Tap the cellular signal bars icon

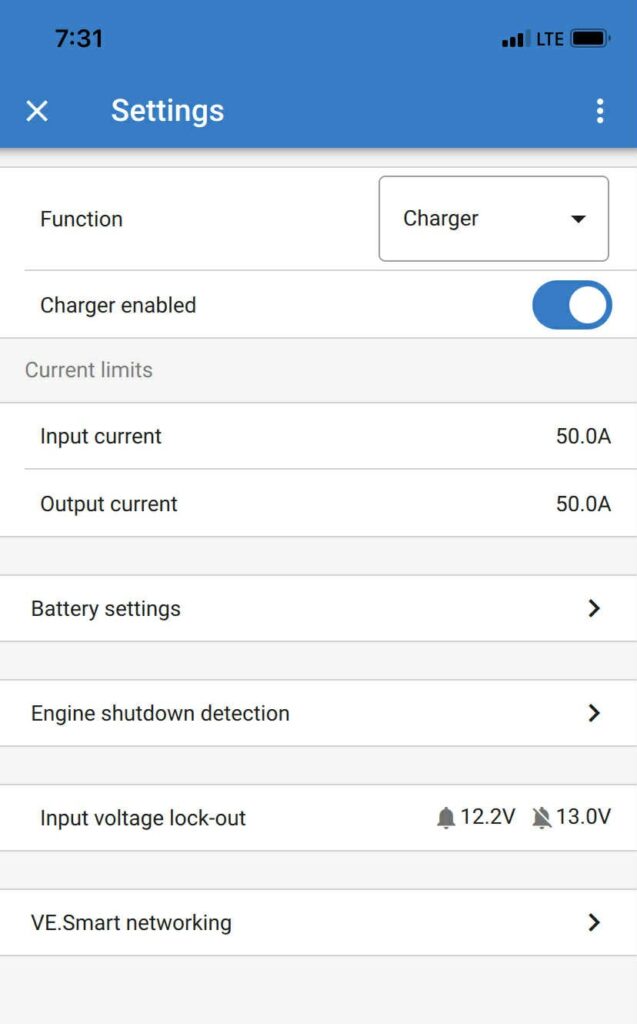(x=515, y=40)
